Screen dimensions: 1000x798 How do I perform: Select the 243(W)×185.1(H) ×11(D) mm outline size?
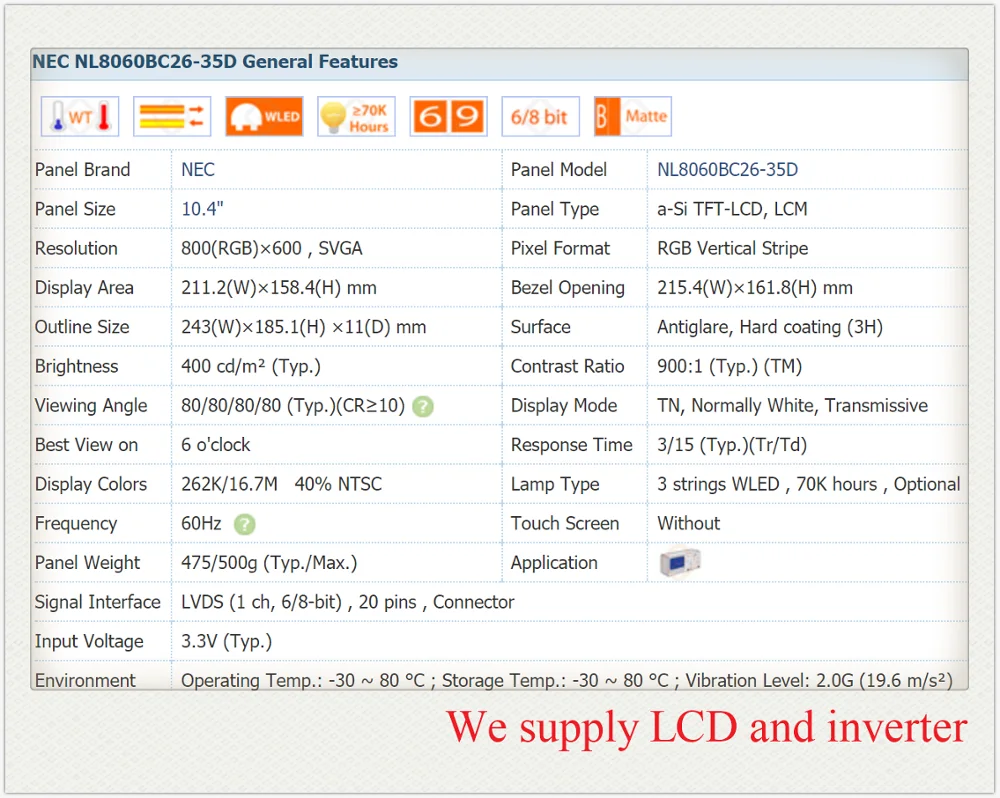click(304, 327)
